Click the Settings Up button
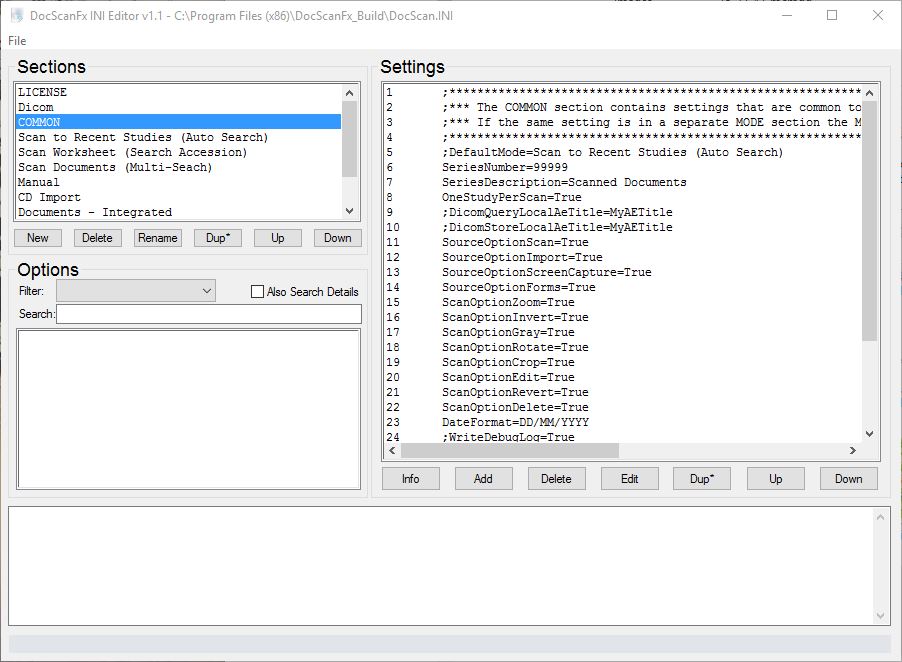Viewport: 902px width, 662px height. pos(775,479)
